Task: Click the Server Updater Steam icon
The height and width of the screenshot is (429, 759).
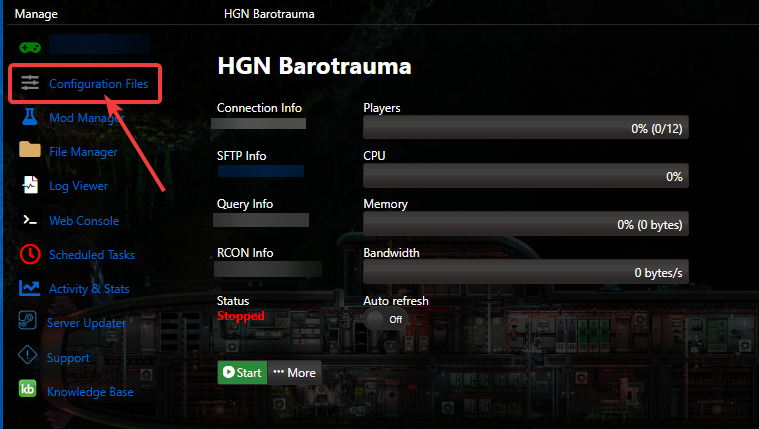Action: point(28,321)
